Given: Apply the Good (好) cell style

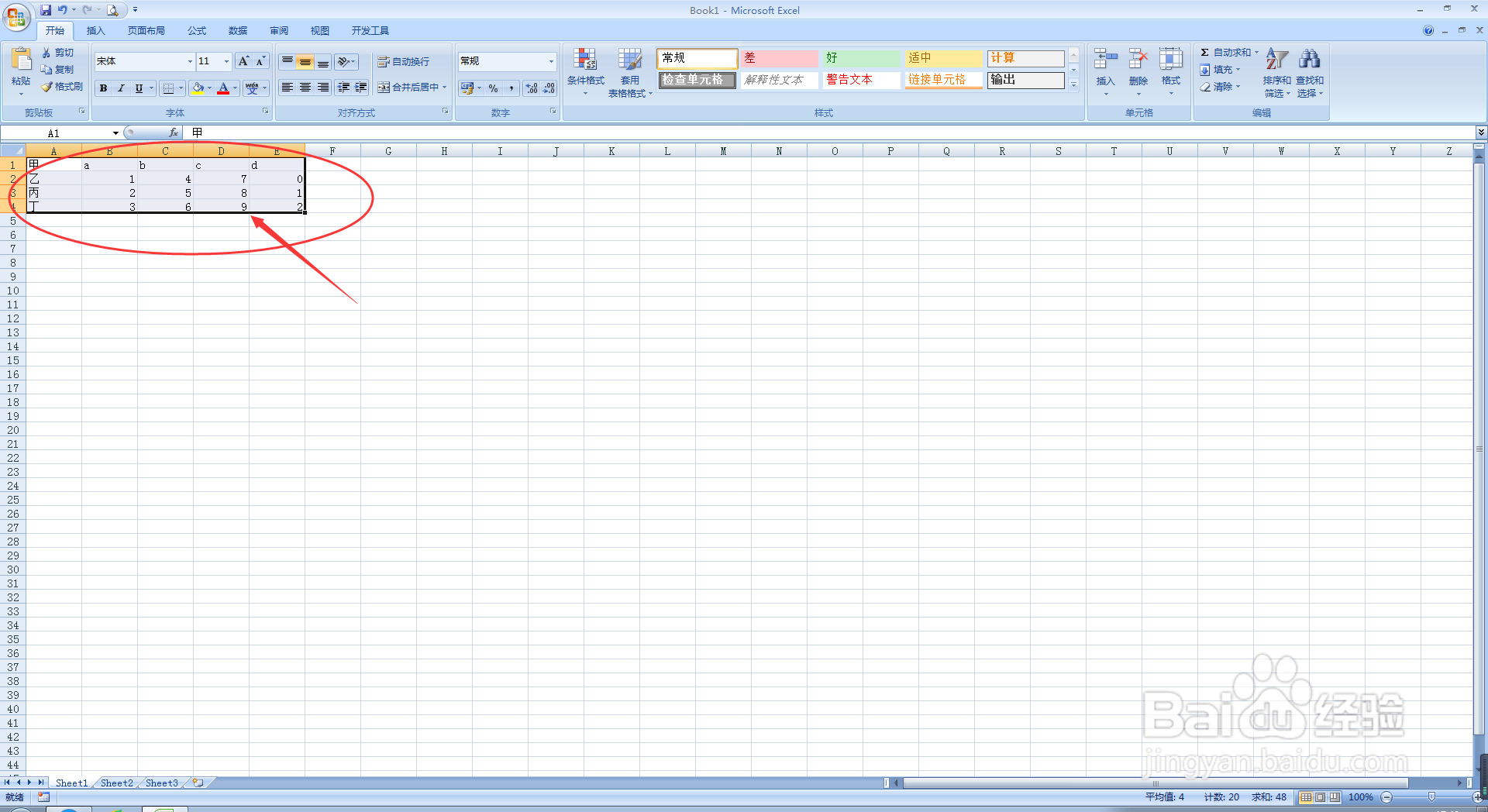Looking at the screenshot, I should (861, 58).
